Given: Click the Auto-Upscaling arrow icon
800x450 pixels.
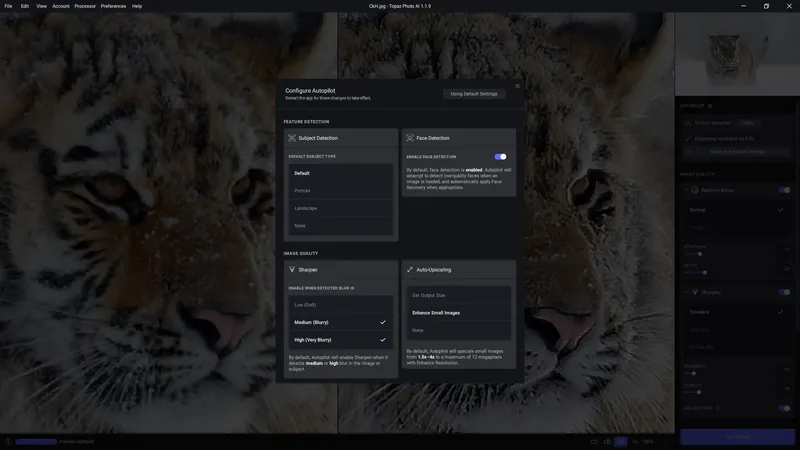Looking at the screenshot, I should 410,269.
